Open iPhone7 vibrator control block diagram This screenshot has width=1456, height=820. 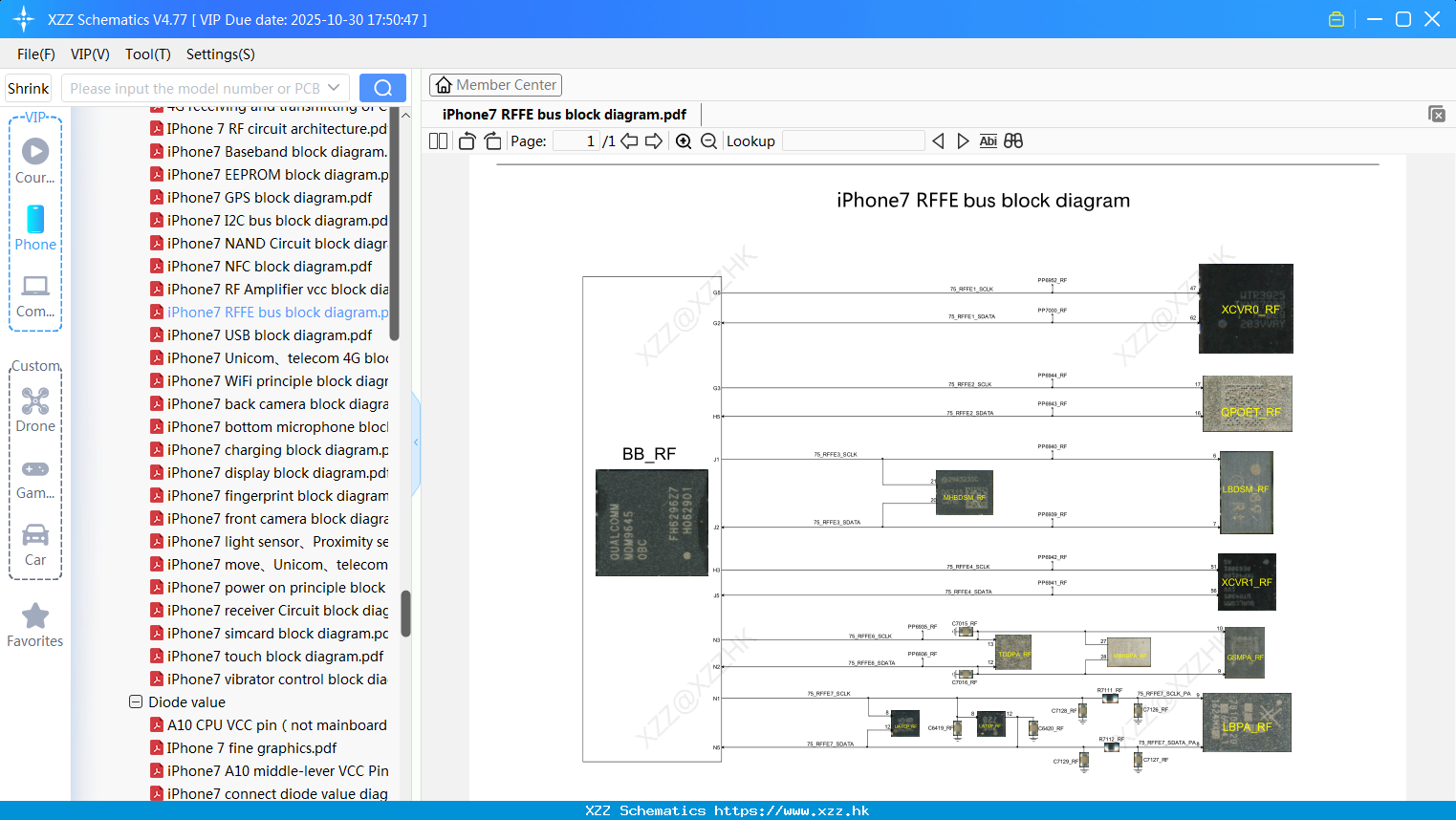(x=269, y=679)
